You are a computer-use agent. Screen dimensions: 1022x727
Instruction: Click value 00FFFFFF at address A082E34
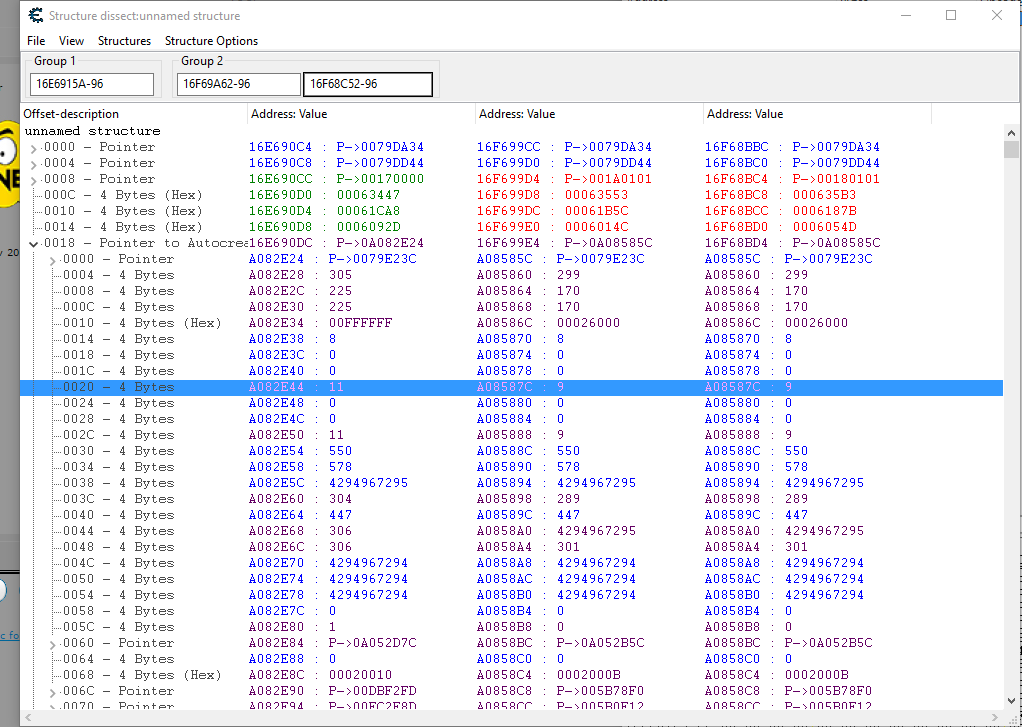(x=360, y=323)
